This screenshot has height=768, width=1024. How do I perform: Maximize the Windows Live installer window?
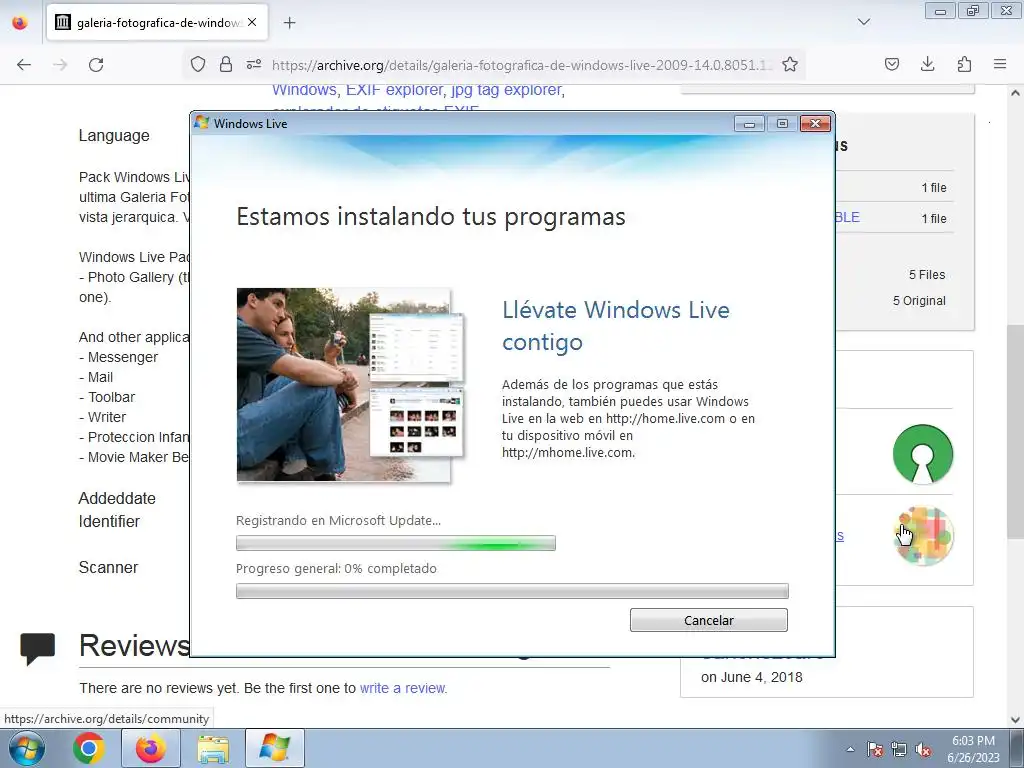tap(782, 123)
